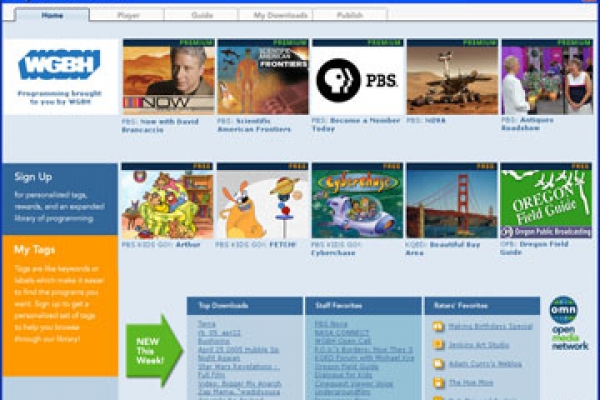This screenshot has height=400, width=600.
Task: Open the Cyberchase thumbnail
Action: click(357, 200)
